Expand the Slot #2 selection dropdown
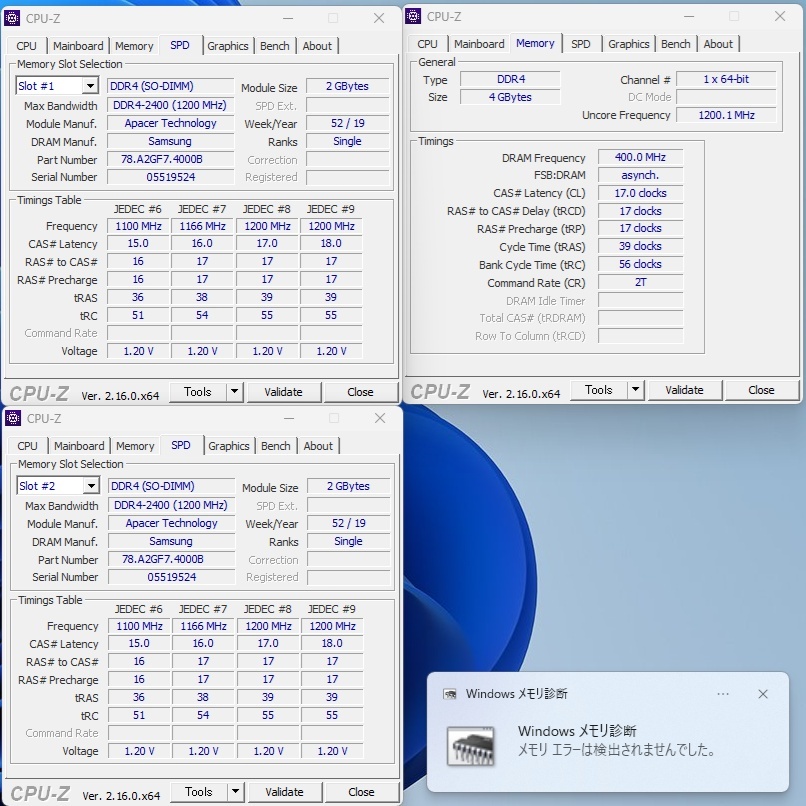This screenshot has height=806, width=806. pyautogui.click(x=91, y=486)
